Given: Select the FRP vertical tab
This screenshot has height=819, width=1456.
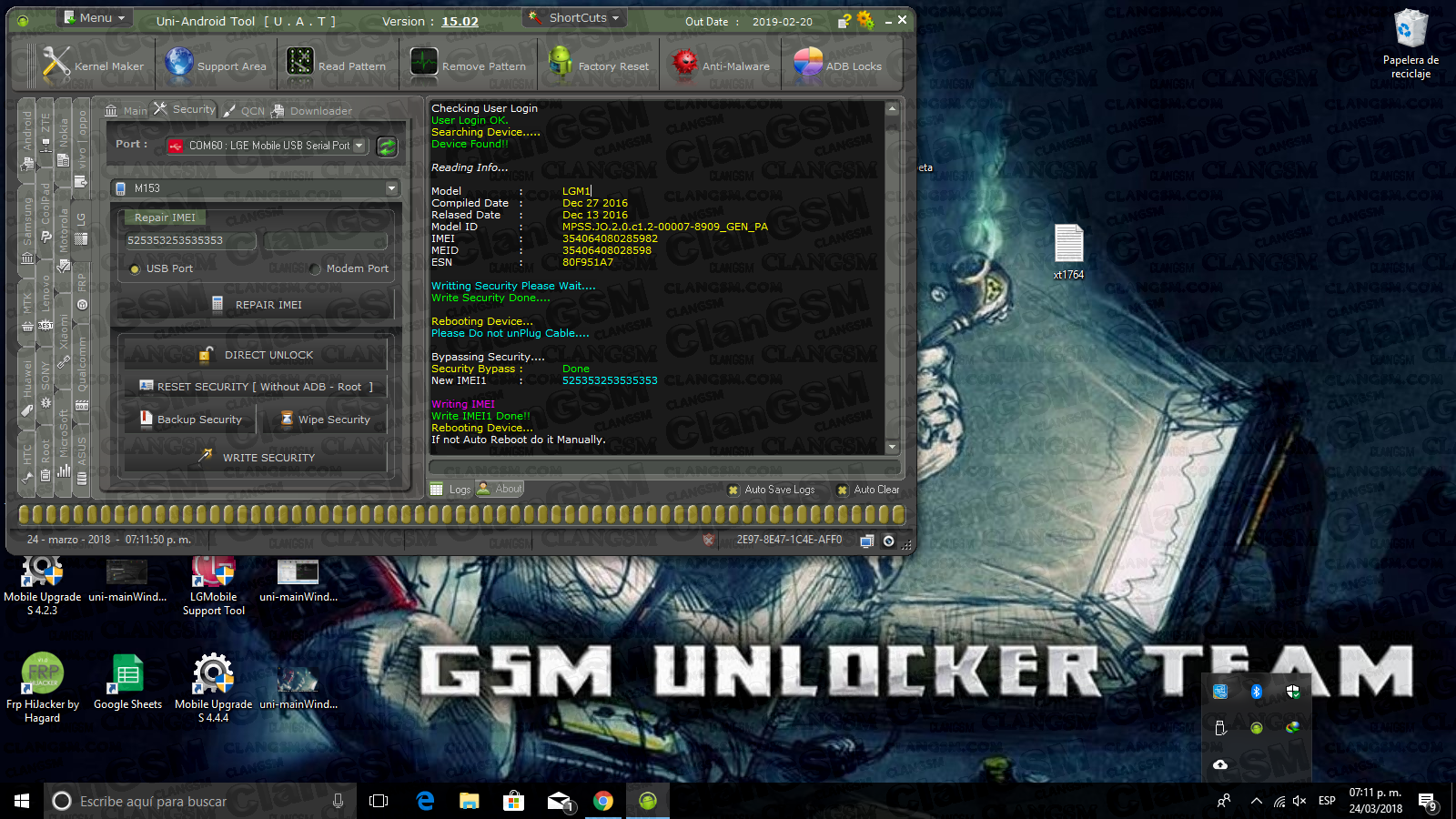Looking at the screenshot, I should tap(82, 289).
